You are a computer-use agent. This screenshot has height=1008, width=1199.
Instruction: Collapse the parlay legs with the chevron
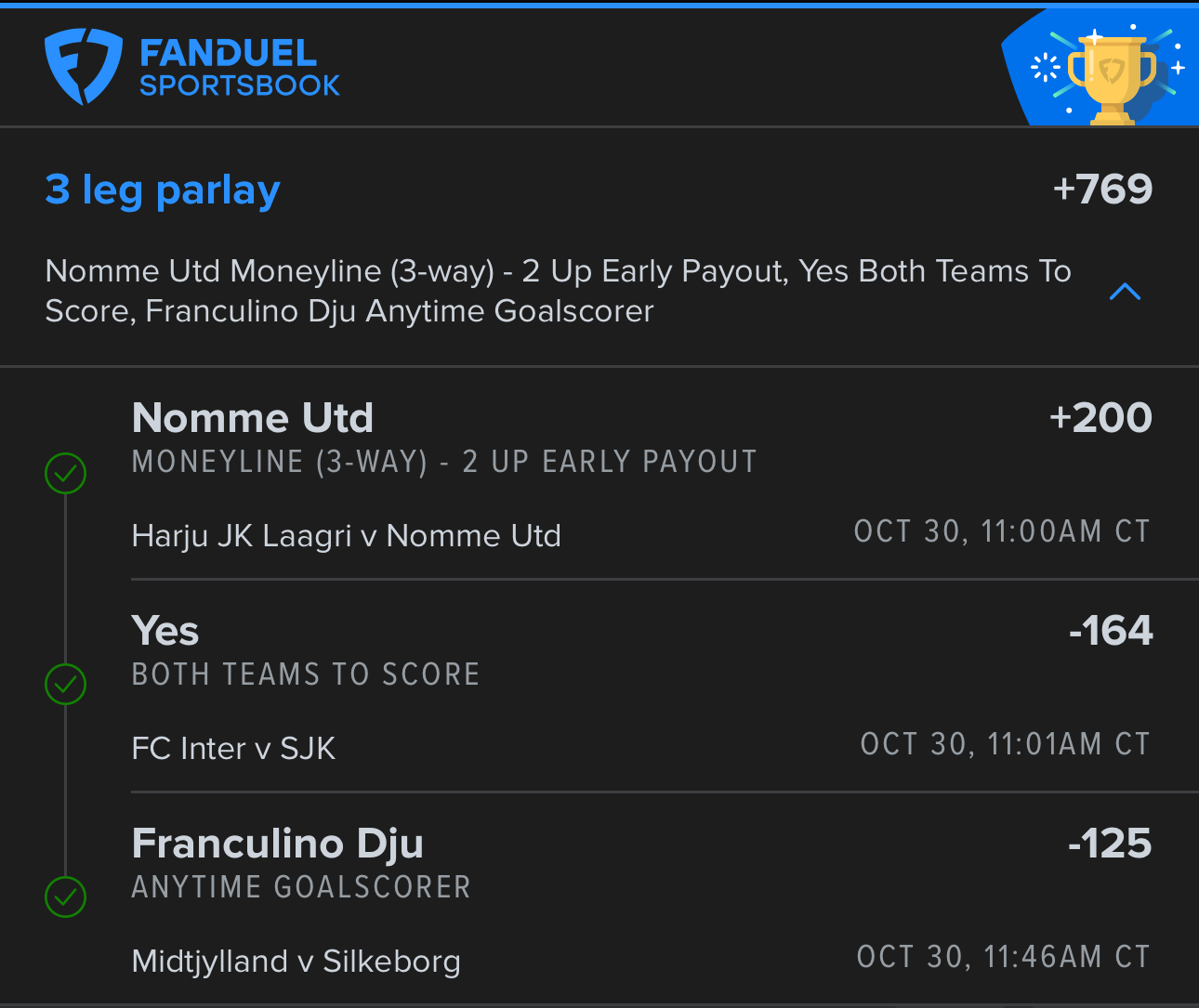click(x=1125, y=292)
